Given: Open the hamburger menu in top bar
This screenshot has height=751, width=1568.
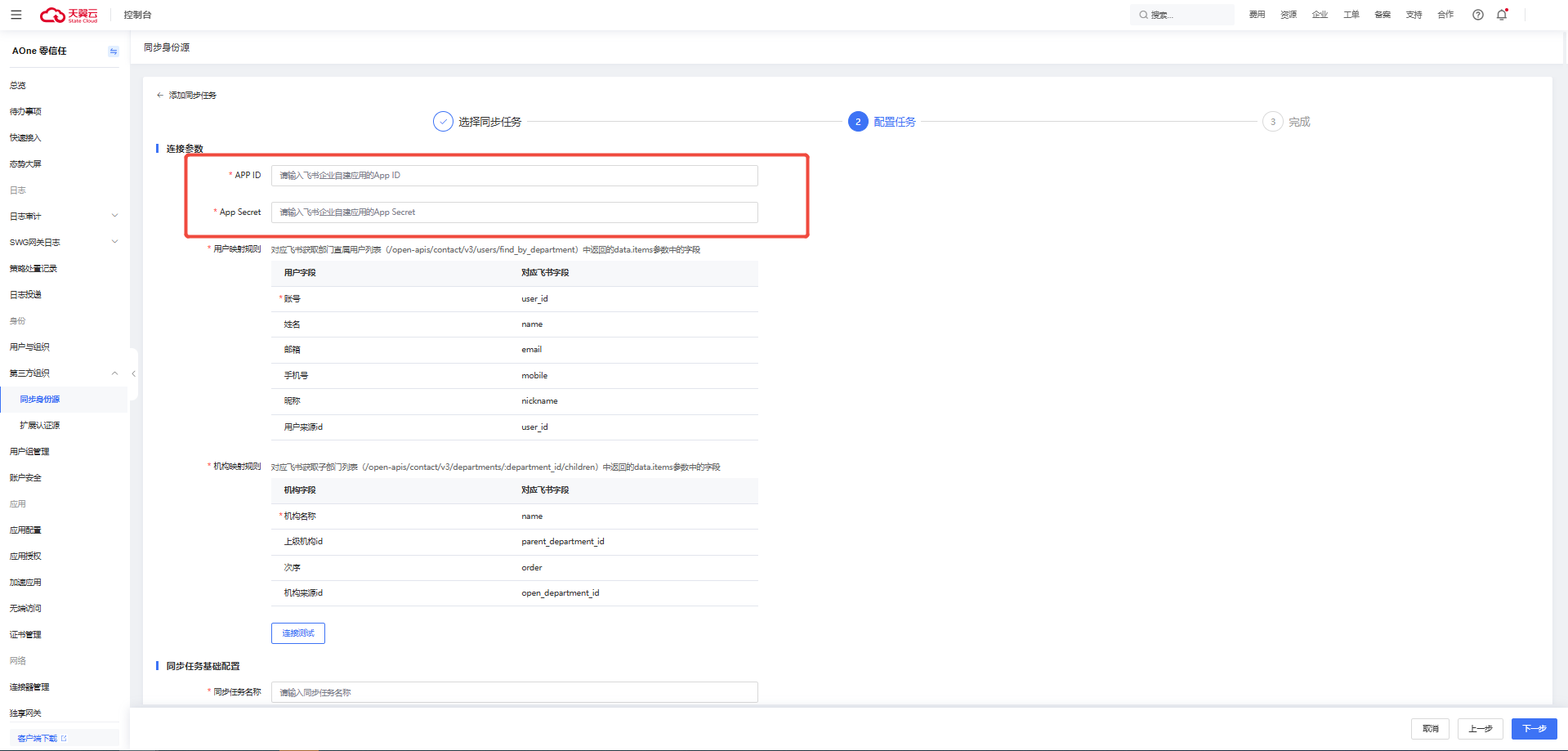Looking at the screenshot, I should 16,15.
